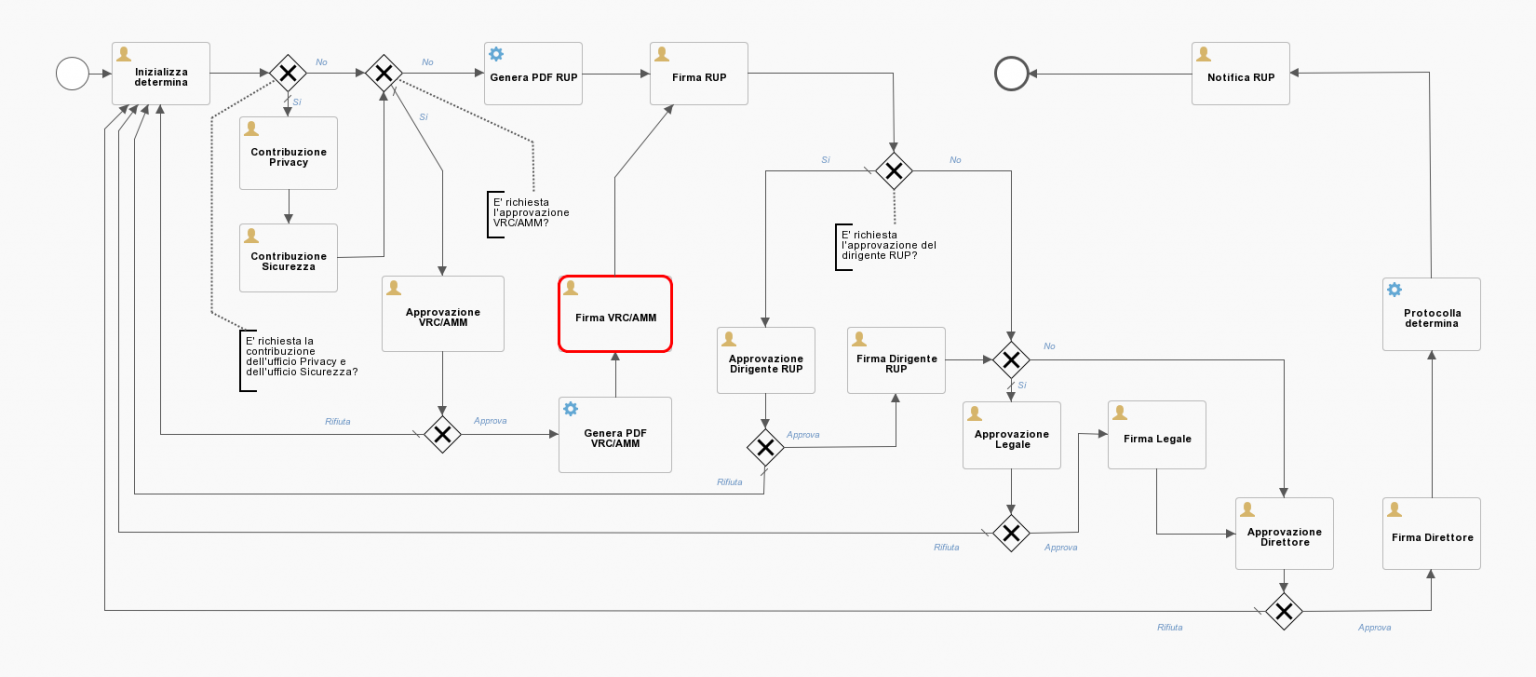Viewport: 1536px width, 677px height.
Task: Click gear icon in Protocolla determina task
Action: point(1395,289)
